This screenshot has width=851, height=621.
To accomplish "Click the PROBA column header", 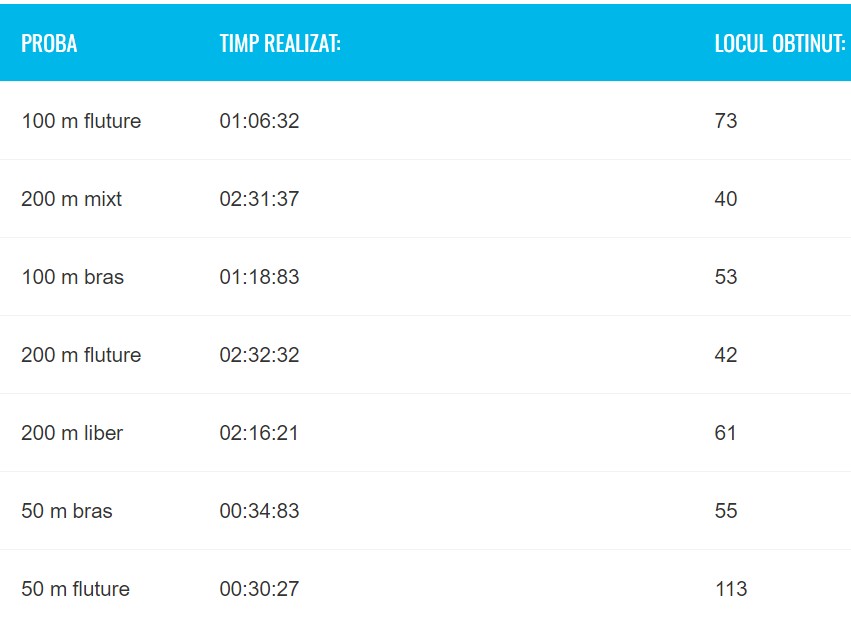I will click(49, 44).
